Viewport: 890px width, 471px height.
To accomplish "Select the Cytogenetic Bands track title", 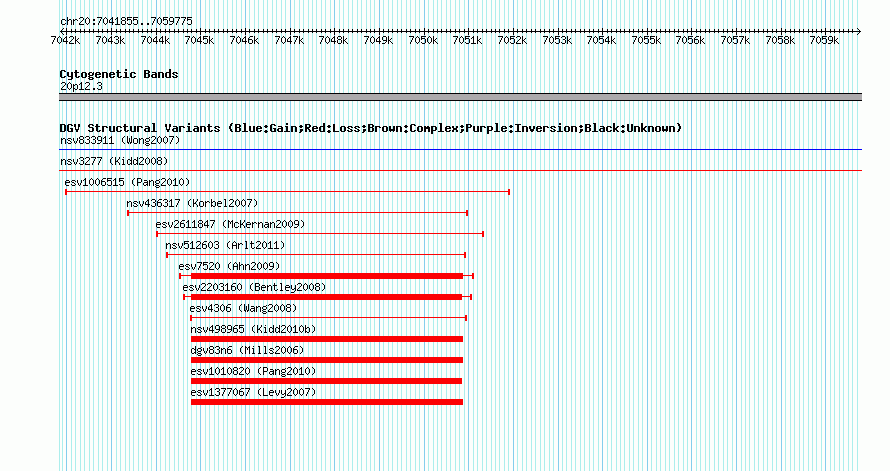I will [119, 74].
